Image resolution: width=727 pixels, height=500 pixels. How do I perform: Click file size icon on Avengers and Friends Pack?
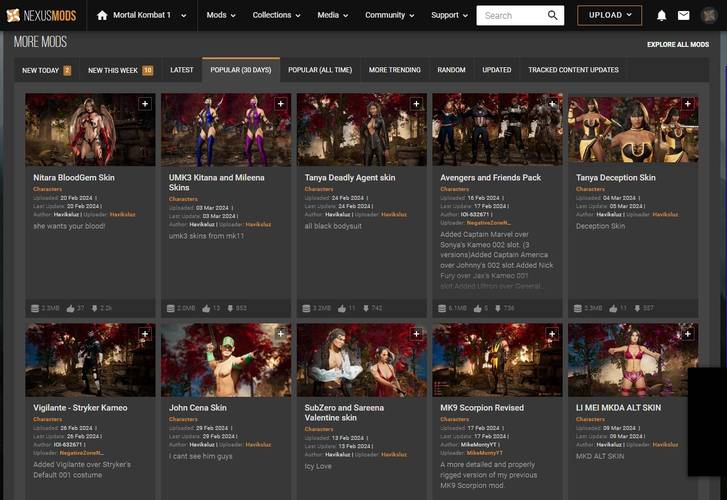442,308
